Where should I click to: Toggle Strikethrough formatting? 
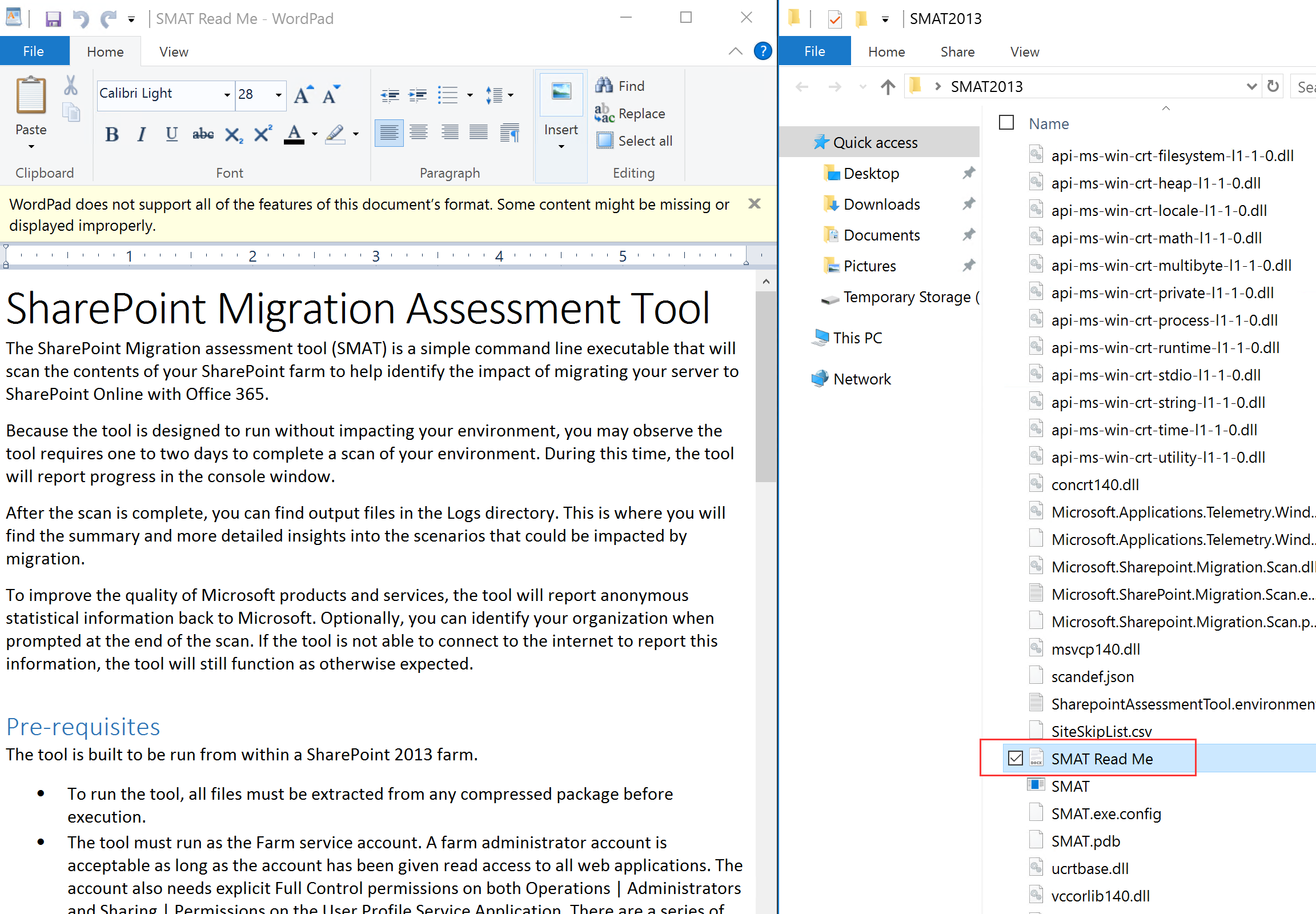(203, 134)
